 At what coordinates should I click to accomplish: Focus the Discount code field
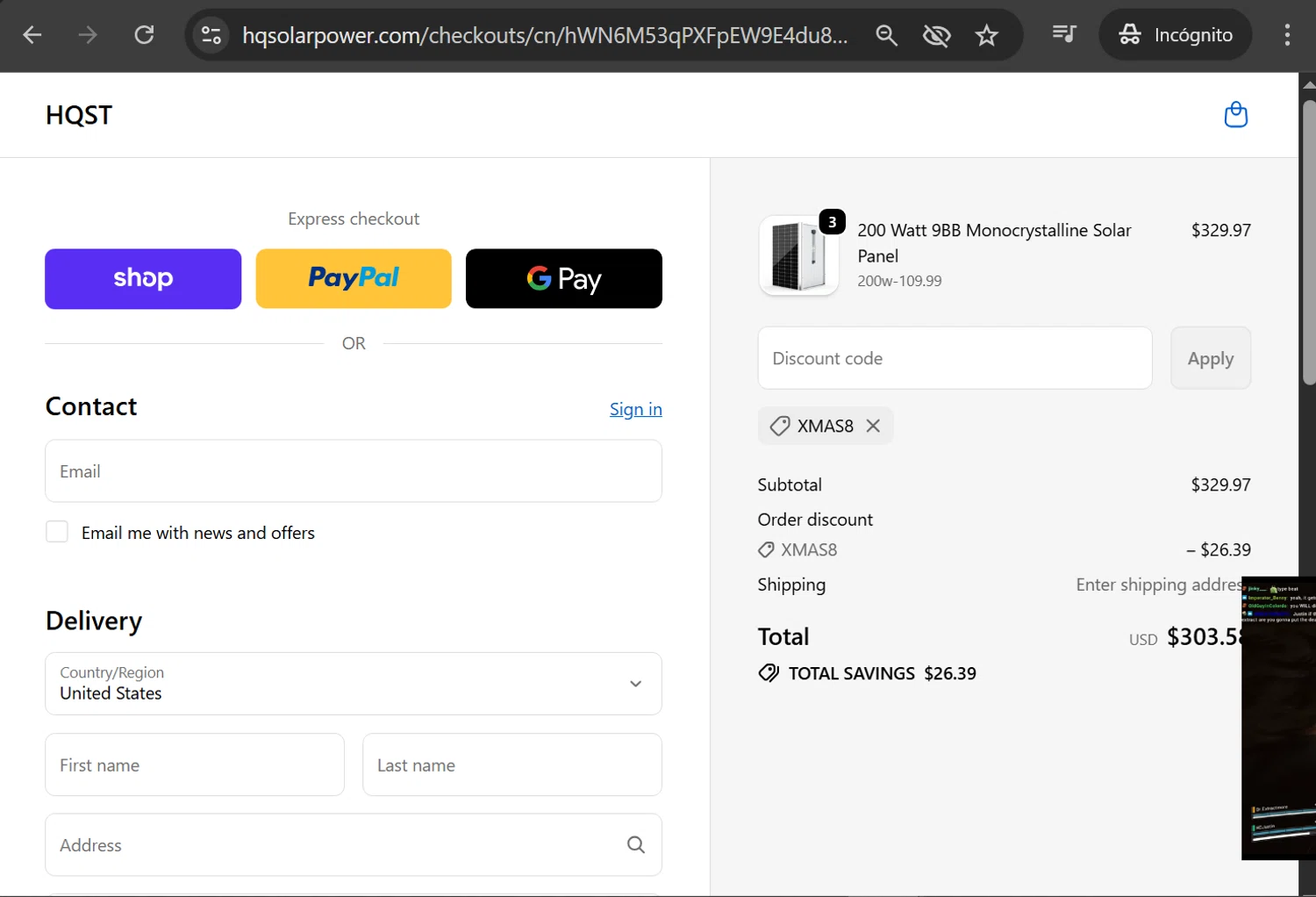click(x=955, y=358)
